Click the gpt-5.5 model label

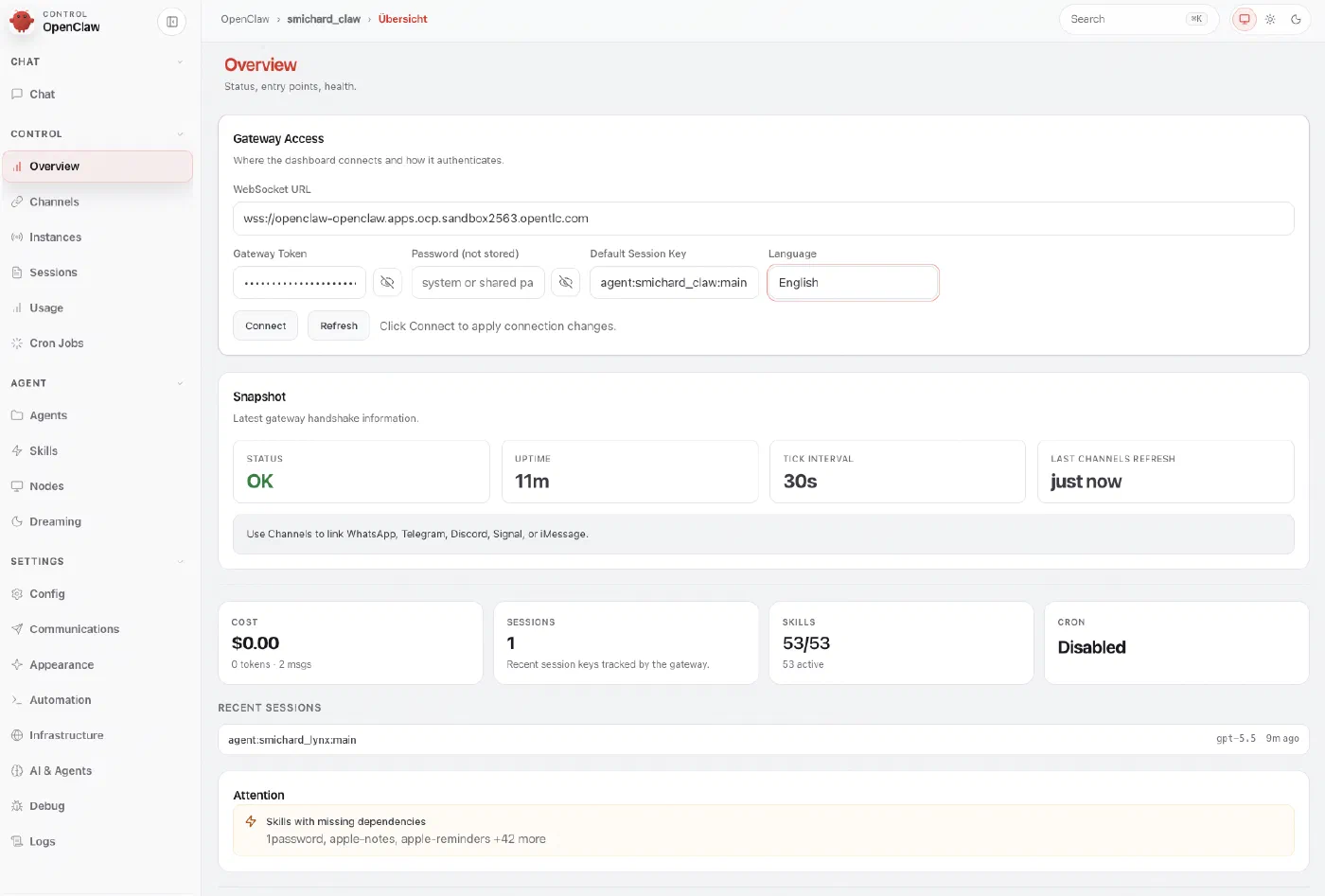point(1236,738)
